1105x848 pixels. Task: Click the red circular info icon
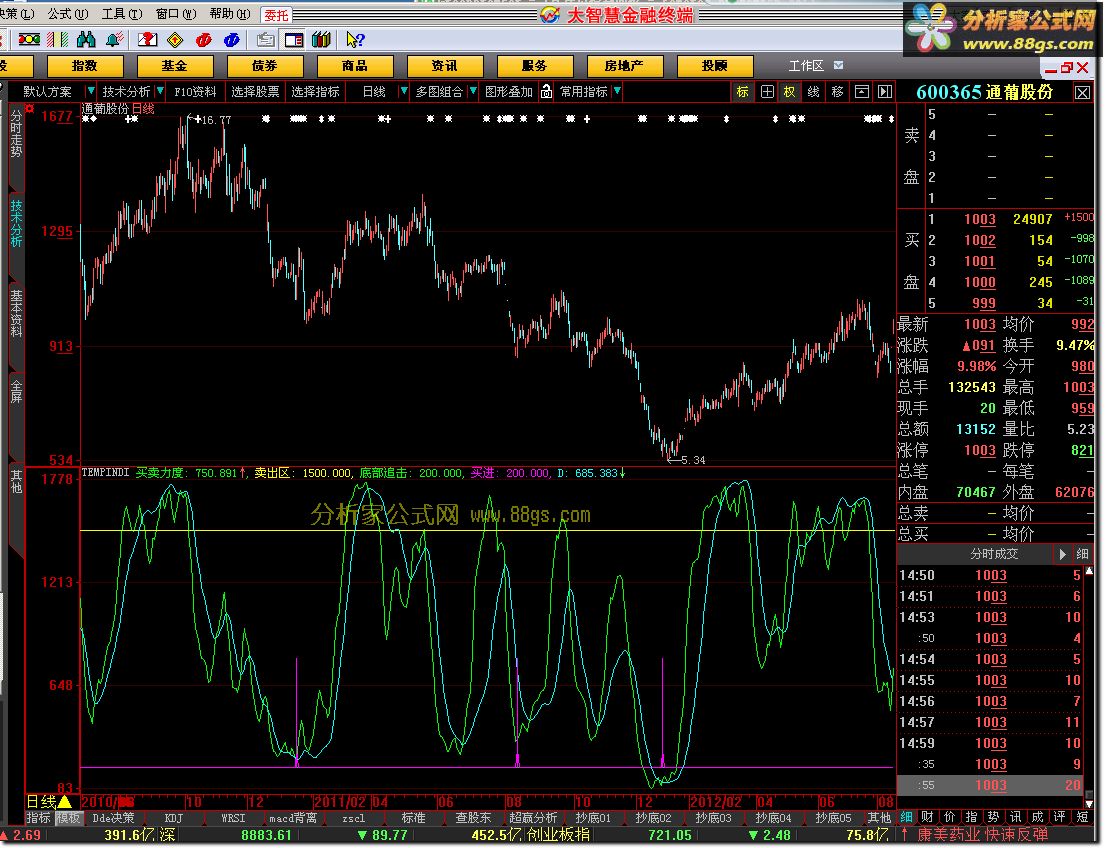(204, 39)
